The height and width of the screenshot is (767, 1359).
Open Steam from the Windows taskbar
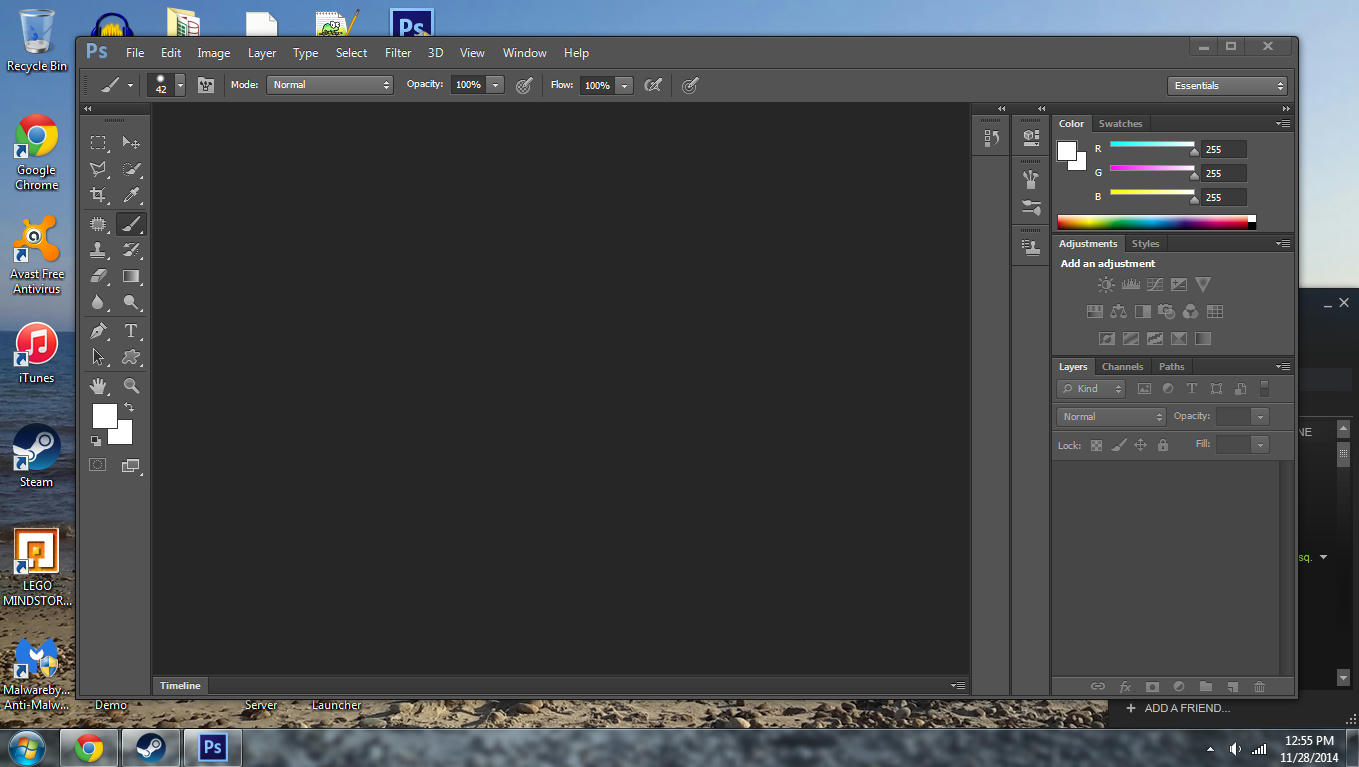coord(151,747)
